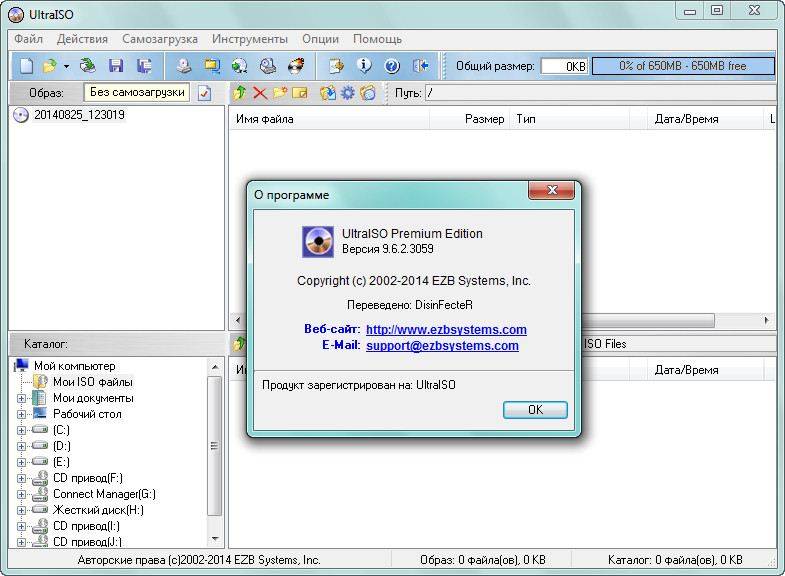Click status text Образ: 0 файла(ов), 0 KB
The image size is (785, 576).
click(x=483, y=560)
